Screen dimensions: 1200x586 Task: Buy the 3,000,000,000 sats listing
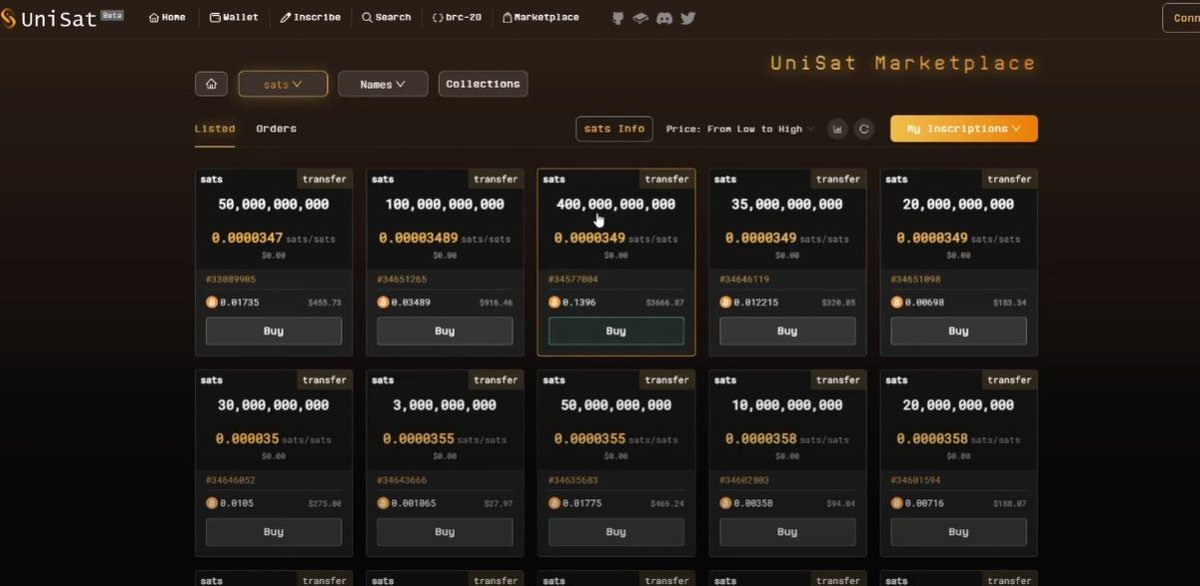tap(445, 532)
